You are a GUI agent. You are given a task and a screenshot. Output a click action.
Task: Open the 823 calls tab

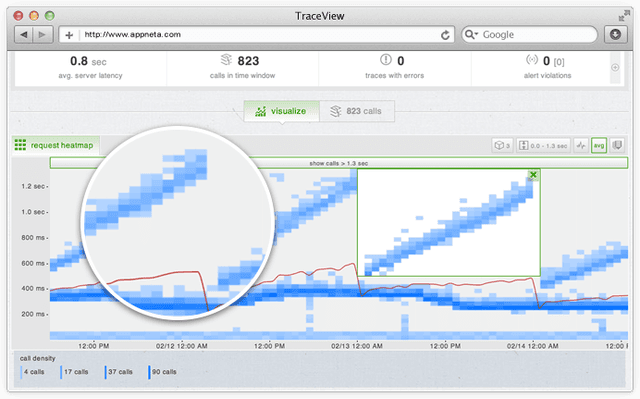(x=357, y=111)
